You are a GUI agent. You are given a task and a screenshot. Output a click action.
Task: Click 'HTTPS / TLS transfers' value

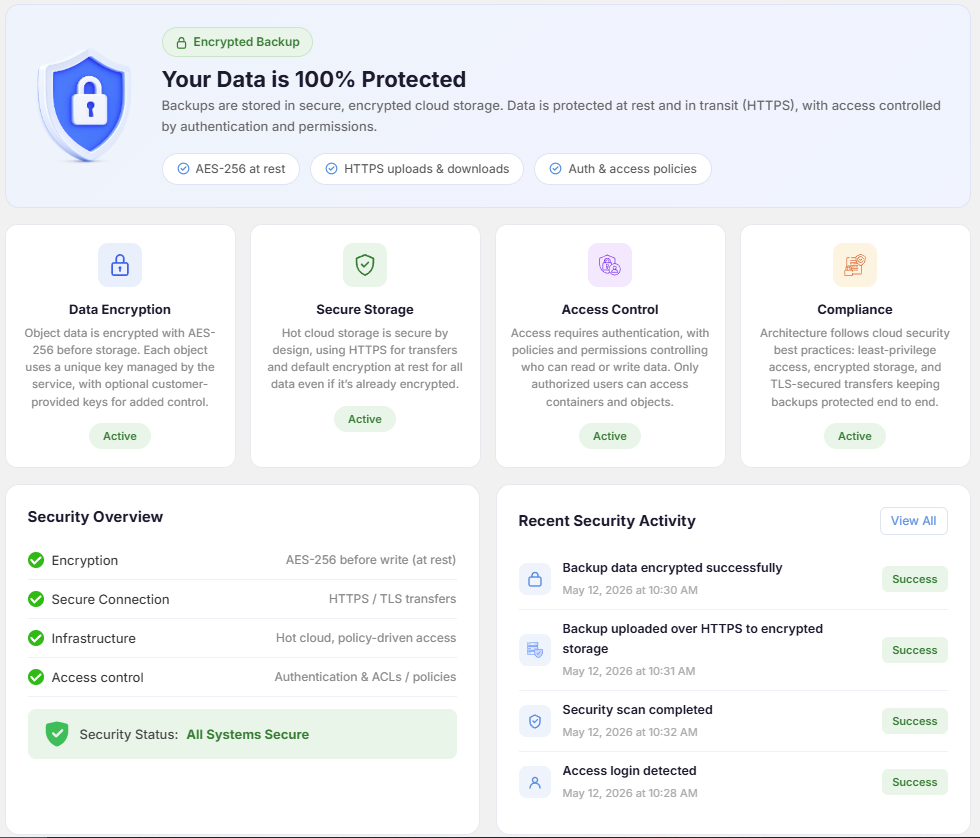(392, 599)
